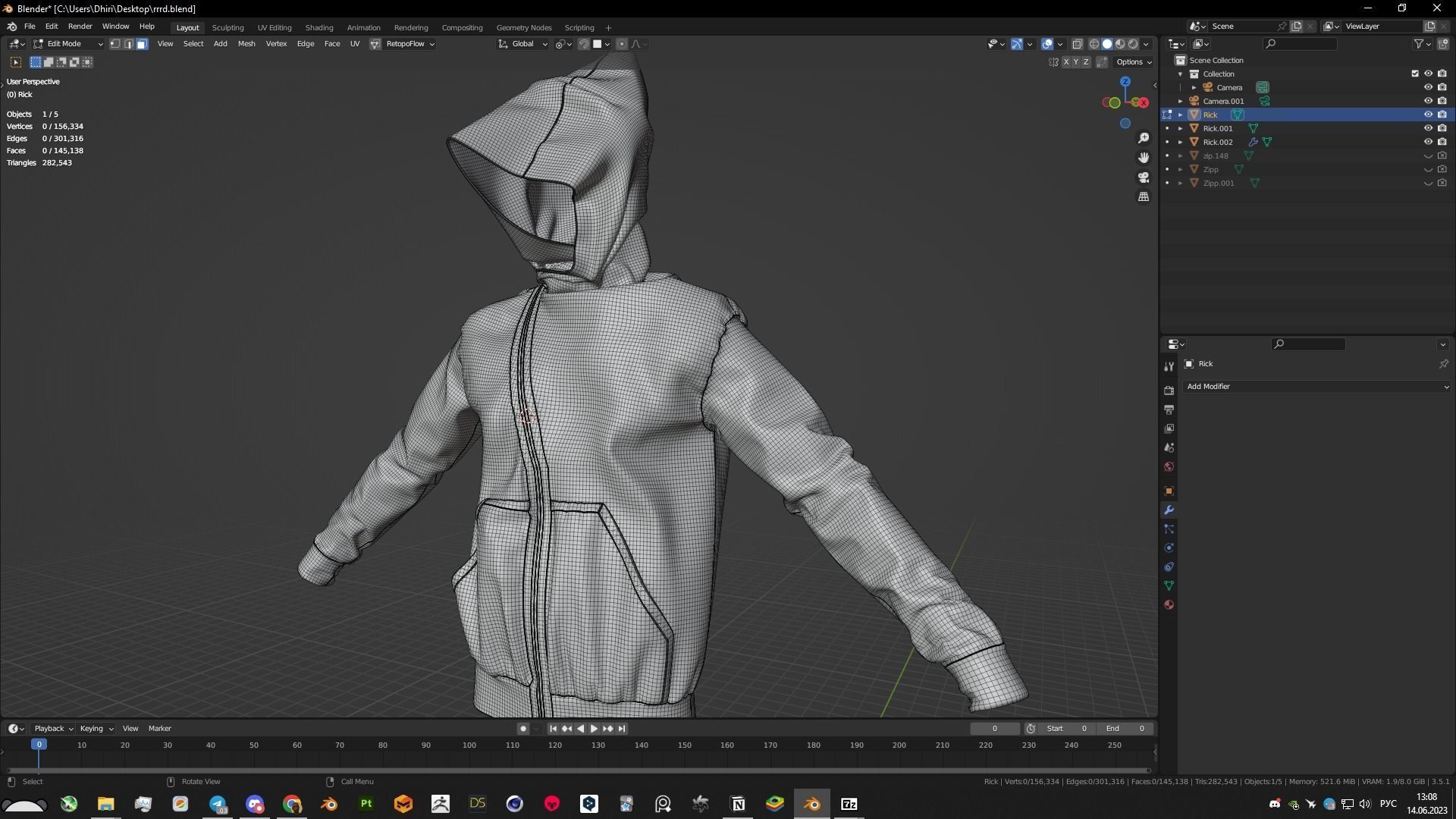Open the Material properties tab

tap(1169, 604)
